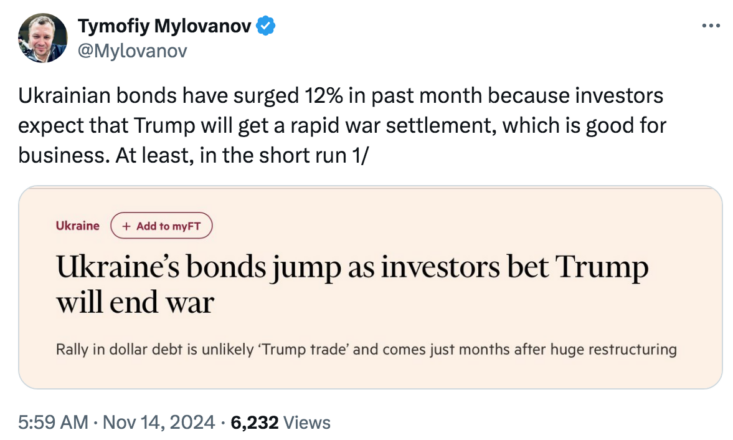The image size is (733, 440).
Task: Click the plus icon in Add to myFT
Action: click(x=126, y=226)
